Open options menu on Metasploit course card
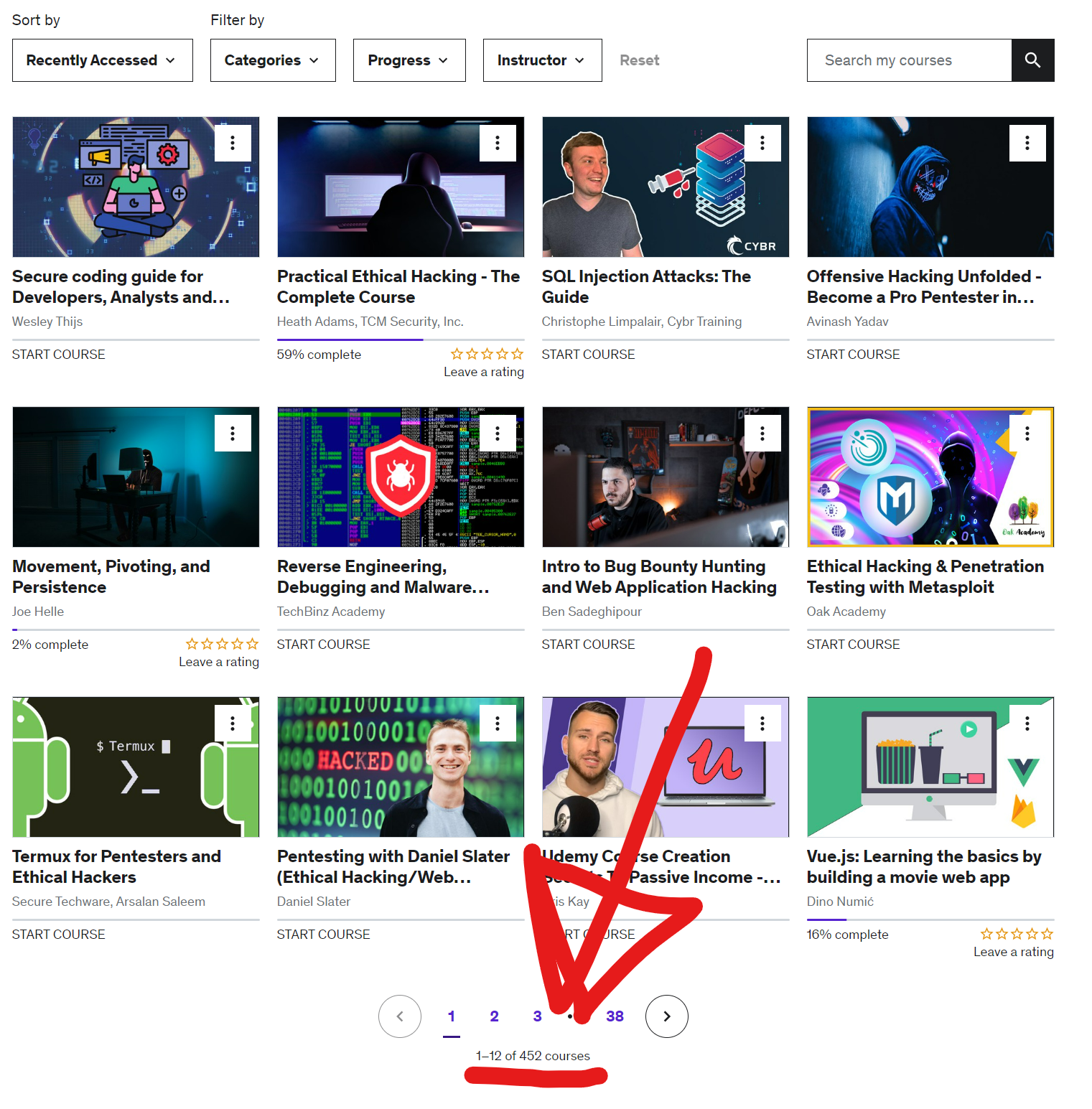The height and width of the screenshot is (1109, 1092). 1027,433
